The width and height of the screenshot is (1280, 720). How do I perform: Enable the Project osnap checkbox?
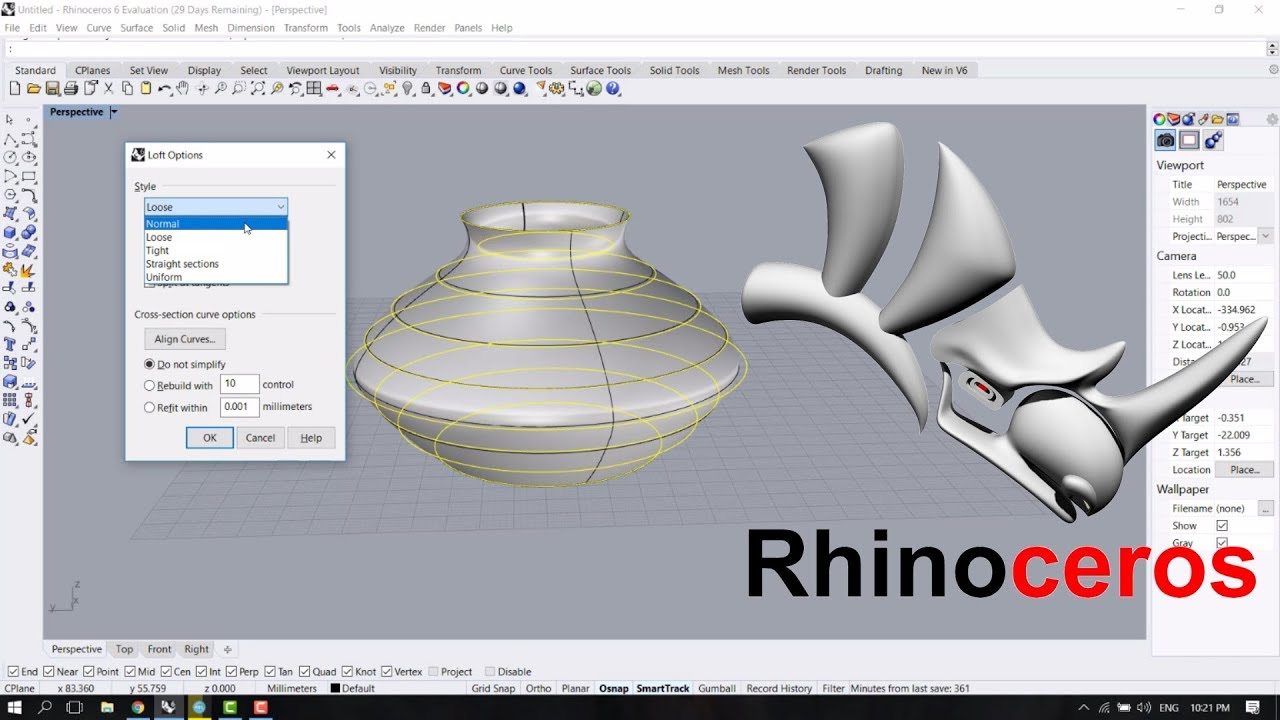433,671
